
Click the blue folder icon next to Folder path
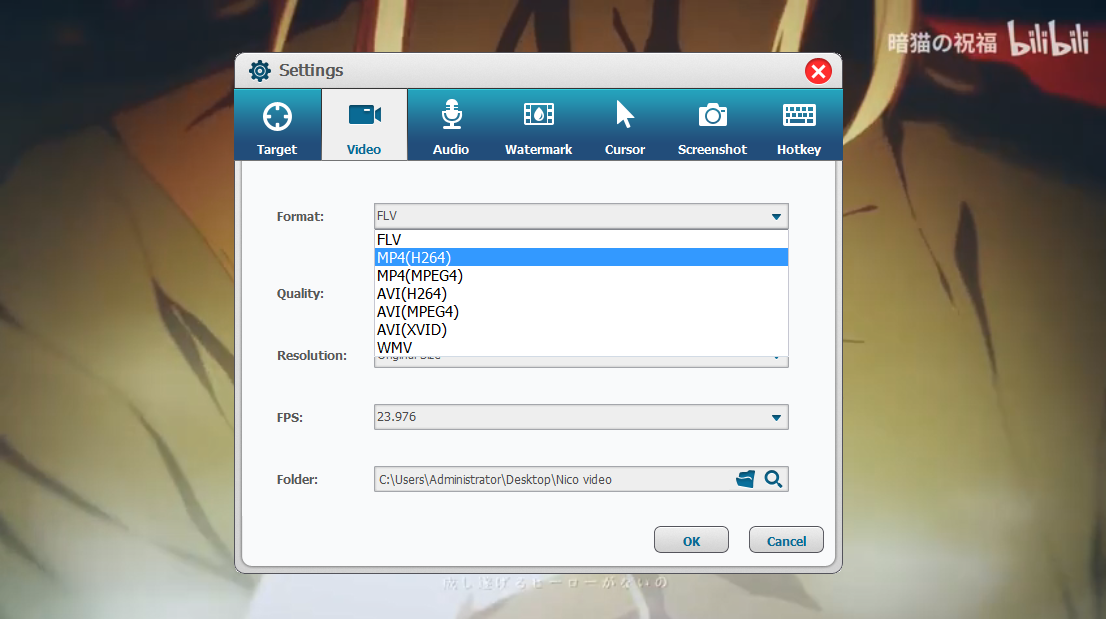(744, 478)
